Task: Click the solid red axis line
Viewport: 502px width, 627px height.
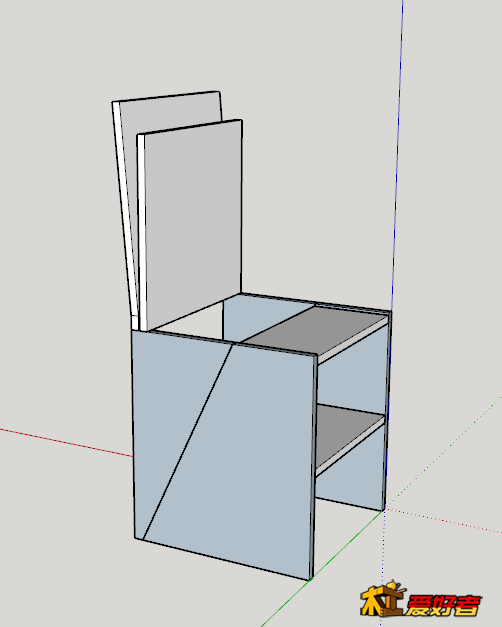Action: tap(66, 442)
